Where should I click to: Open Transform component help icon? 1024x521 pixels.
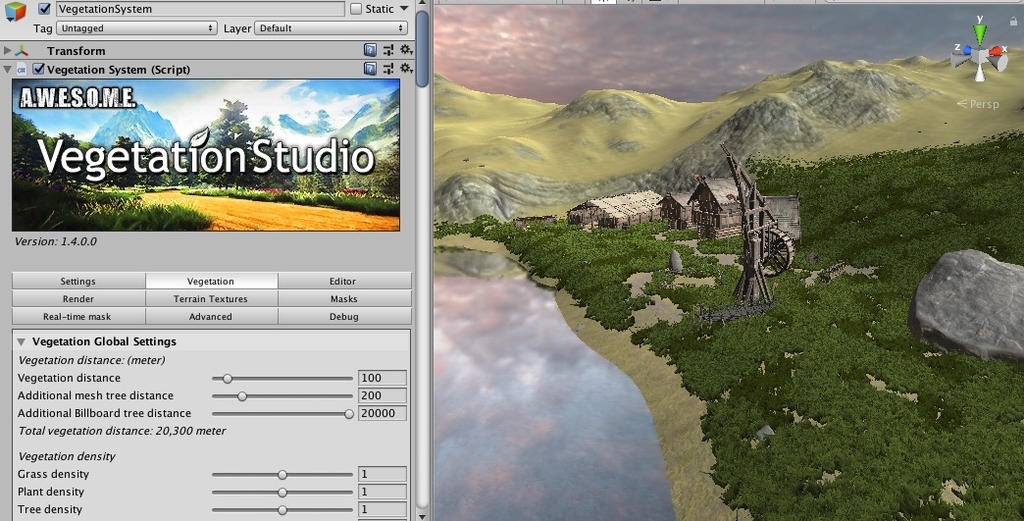pyautogui.click(x=370, y=50)
